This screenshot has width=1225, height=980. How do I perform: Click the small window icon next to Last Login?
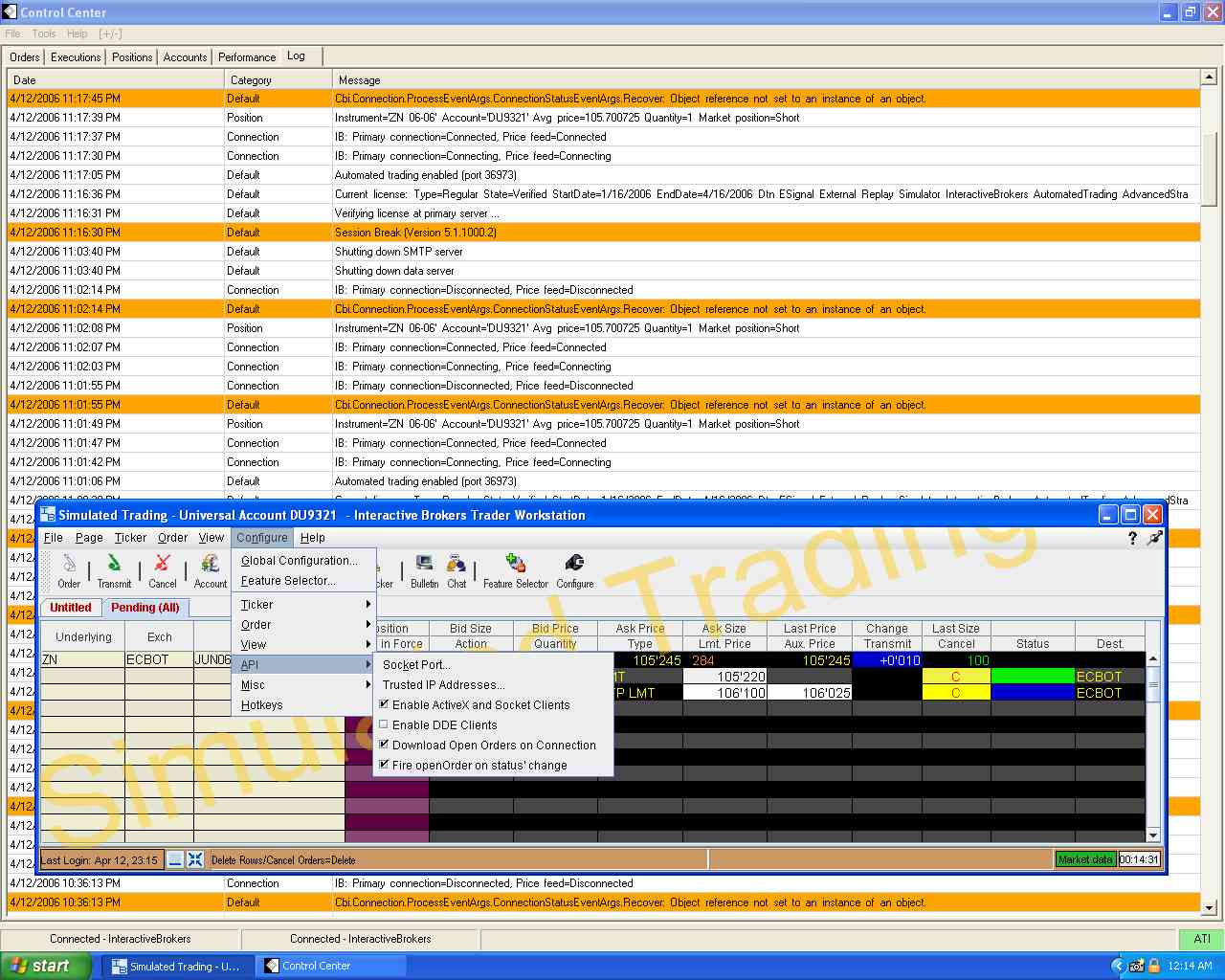click(x=175, y=859)
